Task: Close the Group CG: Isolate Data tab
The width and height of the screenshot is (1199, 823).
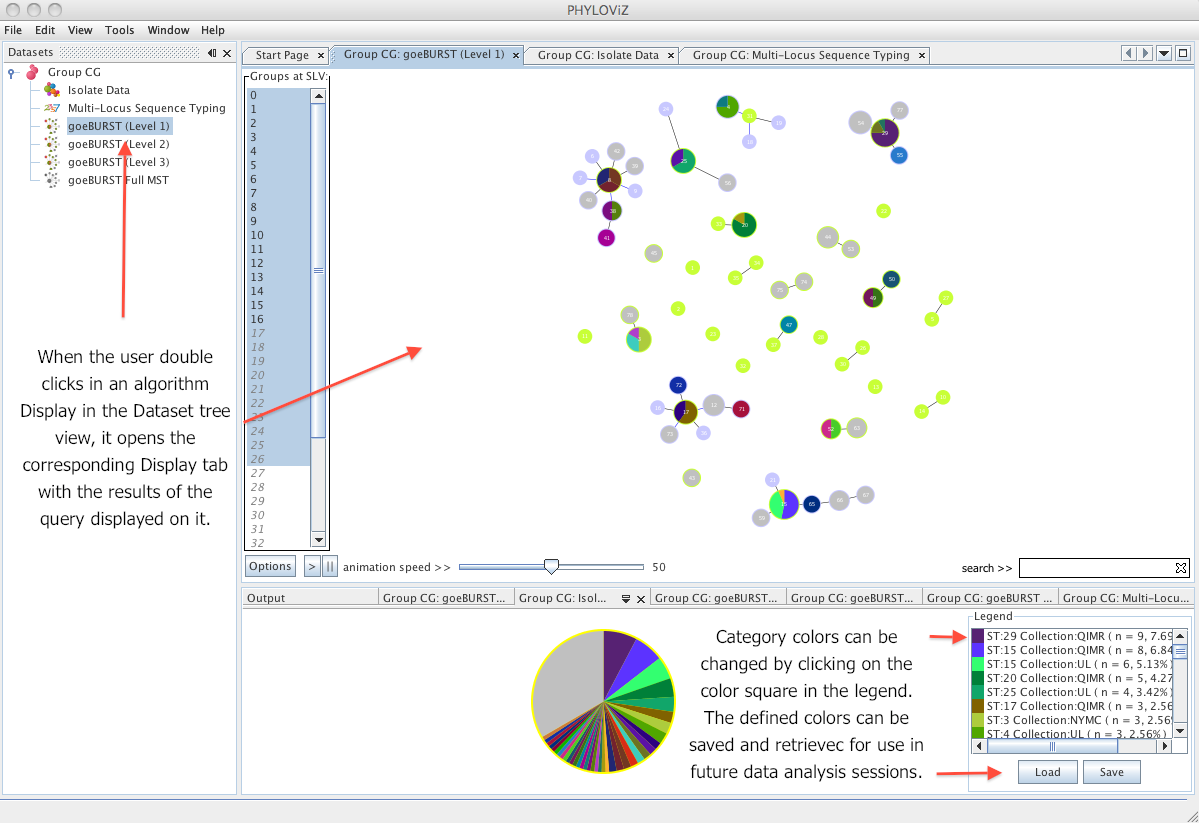Action: [671, 56]
